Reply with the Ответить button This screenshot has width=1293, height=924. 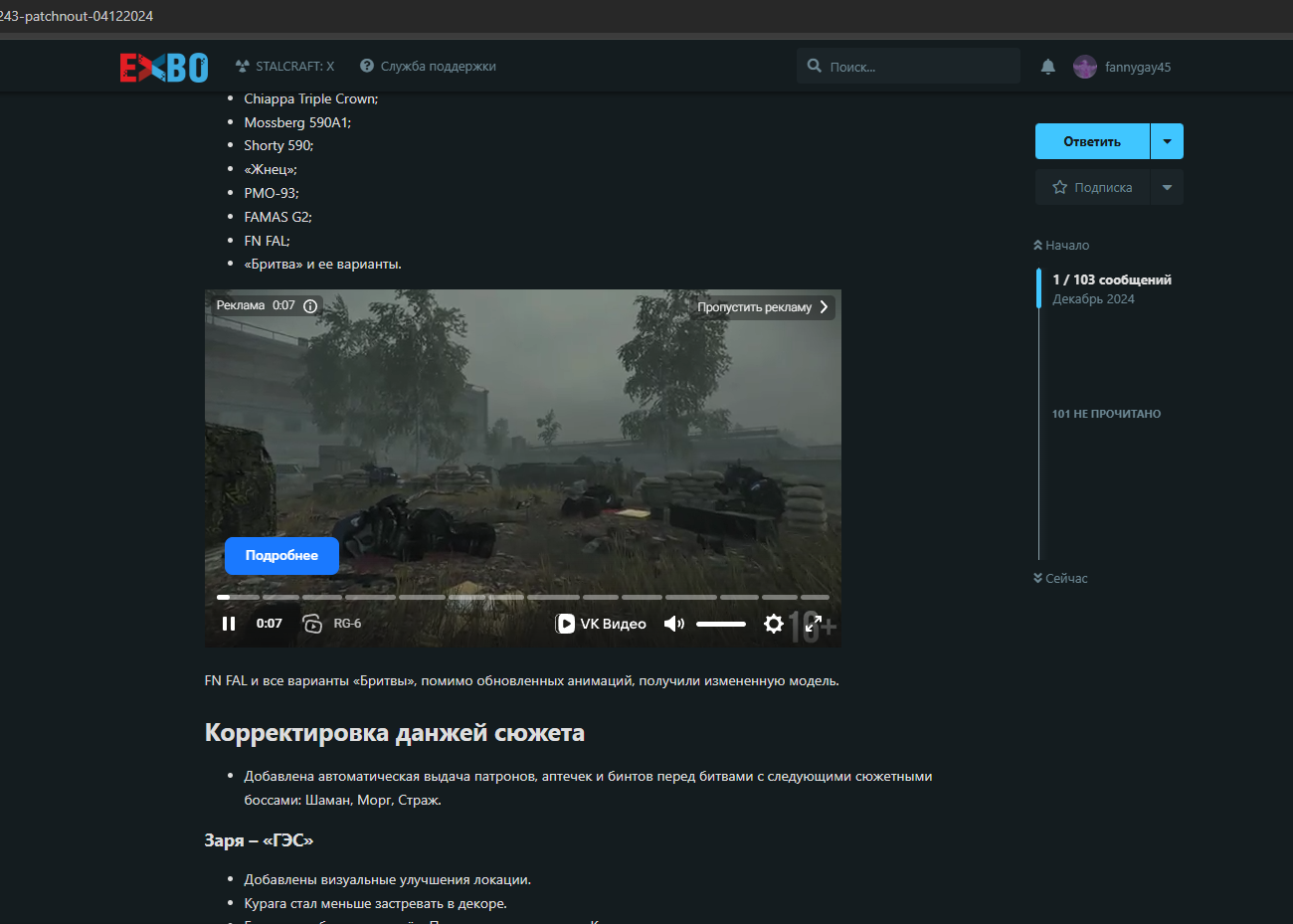tap(1092, 141)
